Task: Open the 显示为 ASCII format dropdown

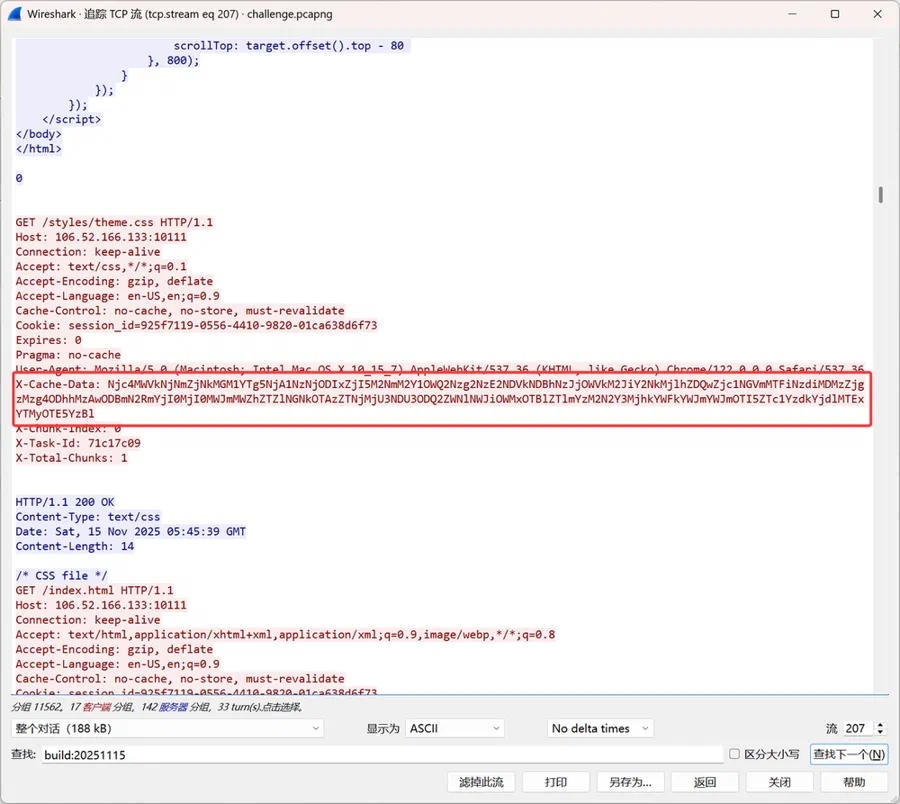Action: coord(455,728)
